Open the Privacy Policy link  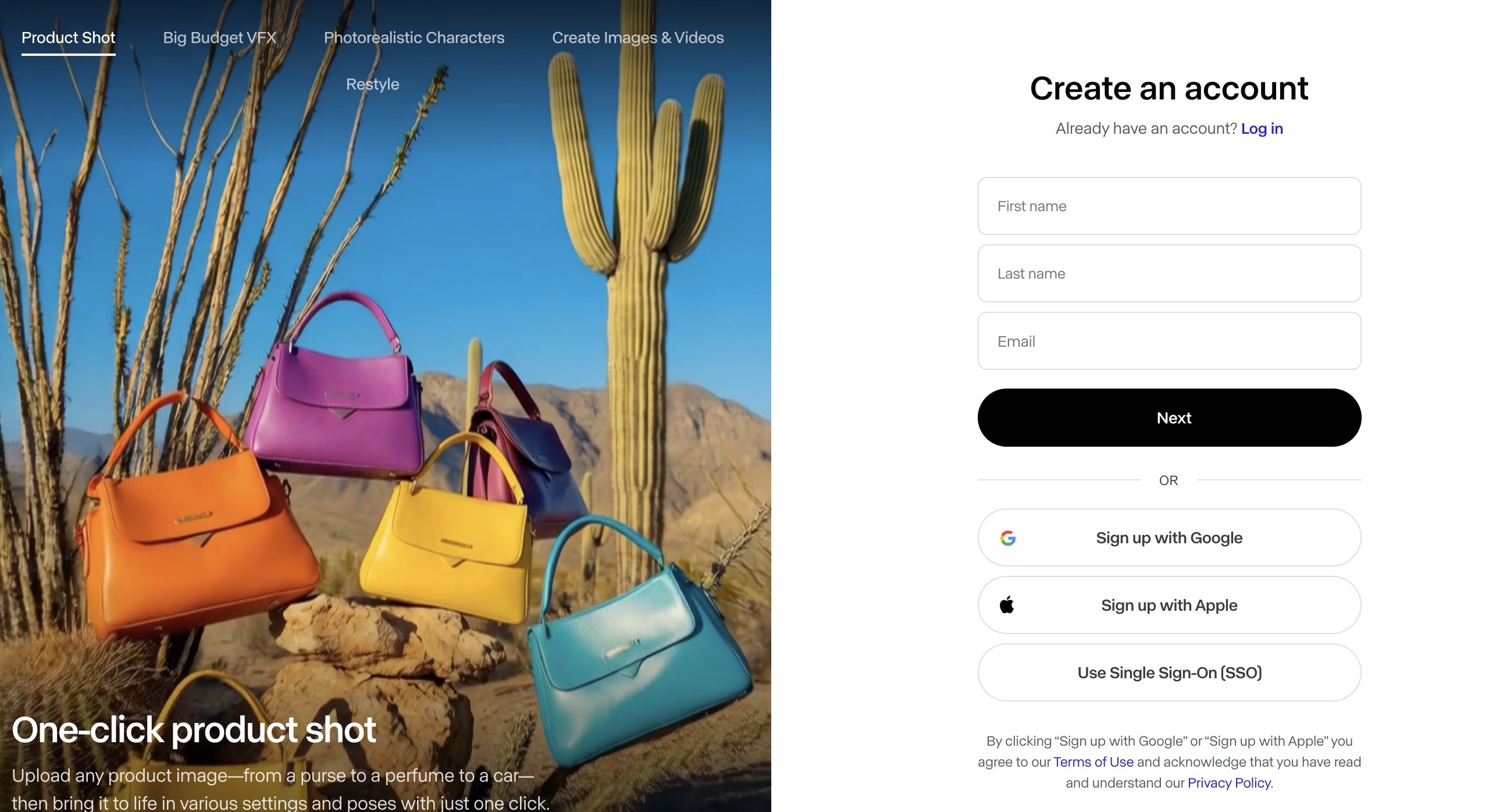click(x=1228, y=783)
